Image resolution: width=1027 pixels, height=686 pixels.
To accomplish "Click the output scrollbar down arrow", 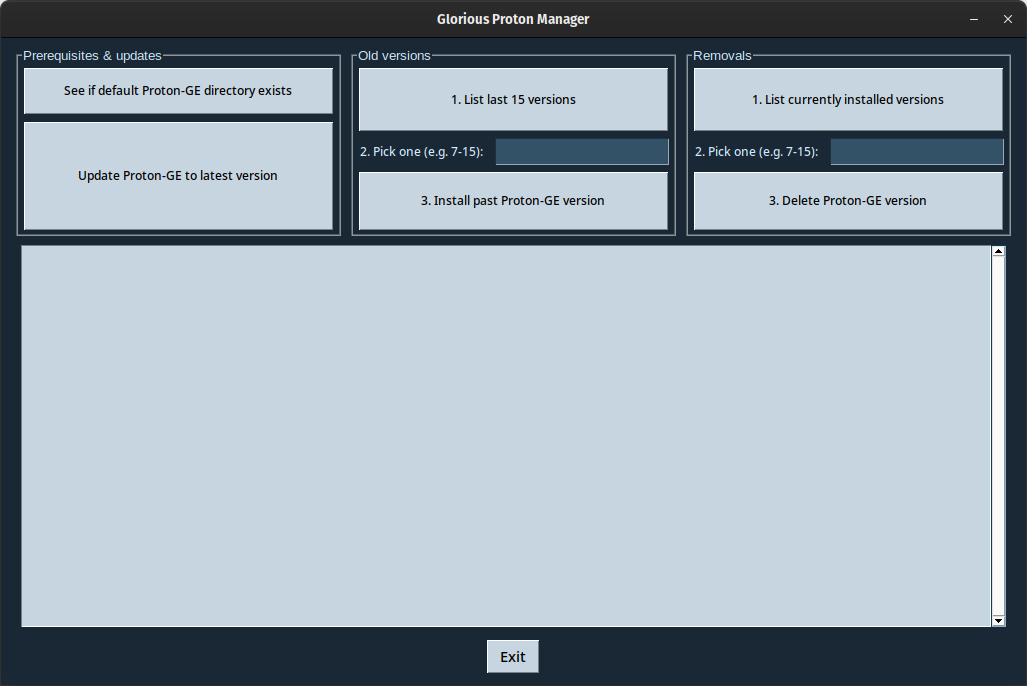I will 998,620.
